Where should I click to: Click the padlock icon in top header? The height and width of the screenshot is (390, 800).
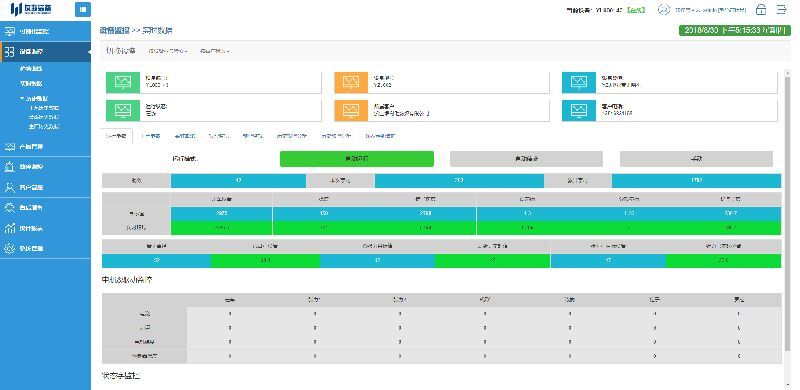761,10
